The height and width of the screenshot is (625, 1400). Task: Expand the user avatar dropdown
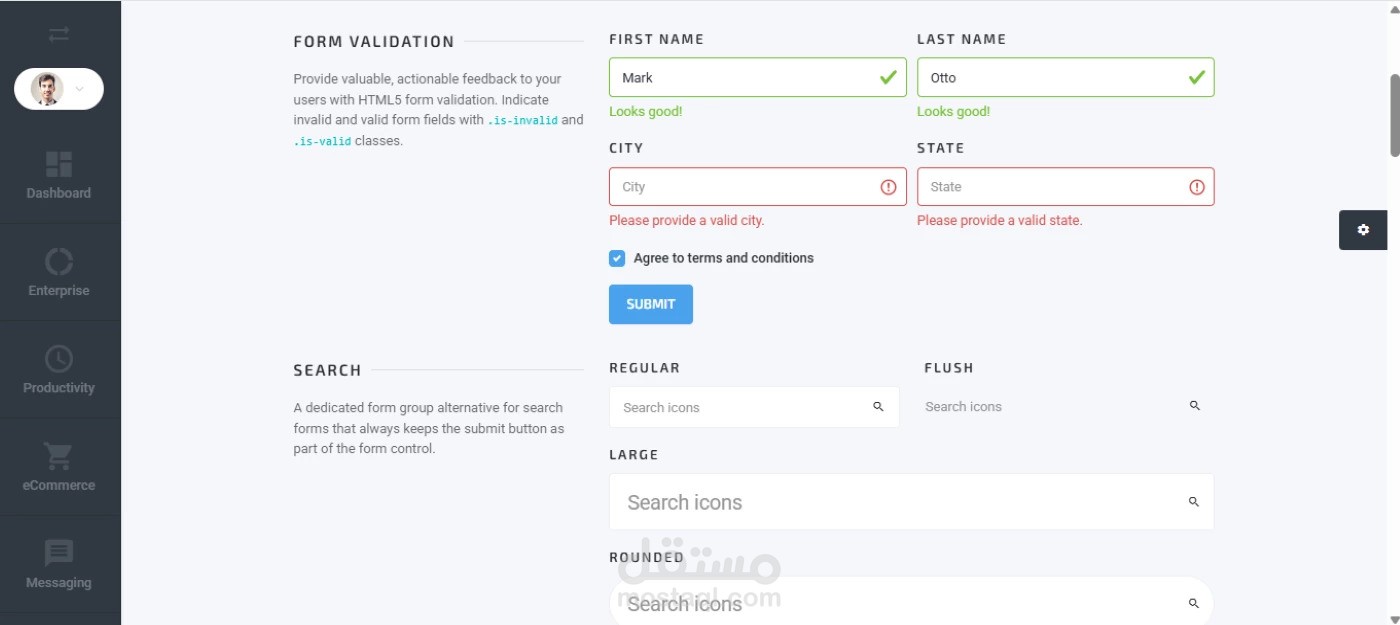(x=79, y=89)
